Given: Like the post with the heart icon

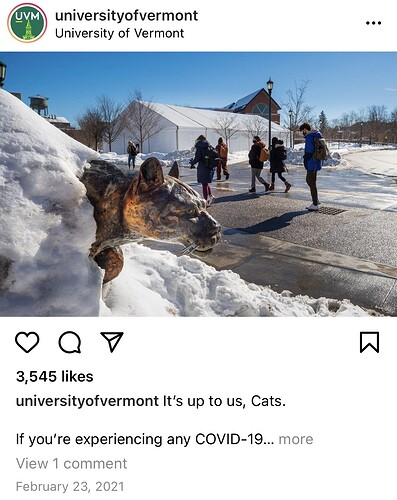Looking at the screenshot, I should click(27, 342).
